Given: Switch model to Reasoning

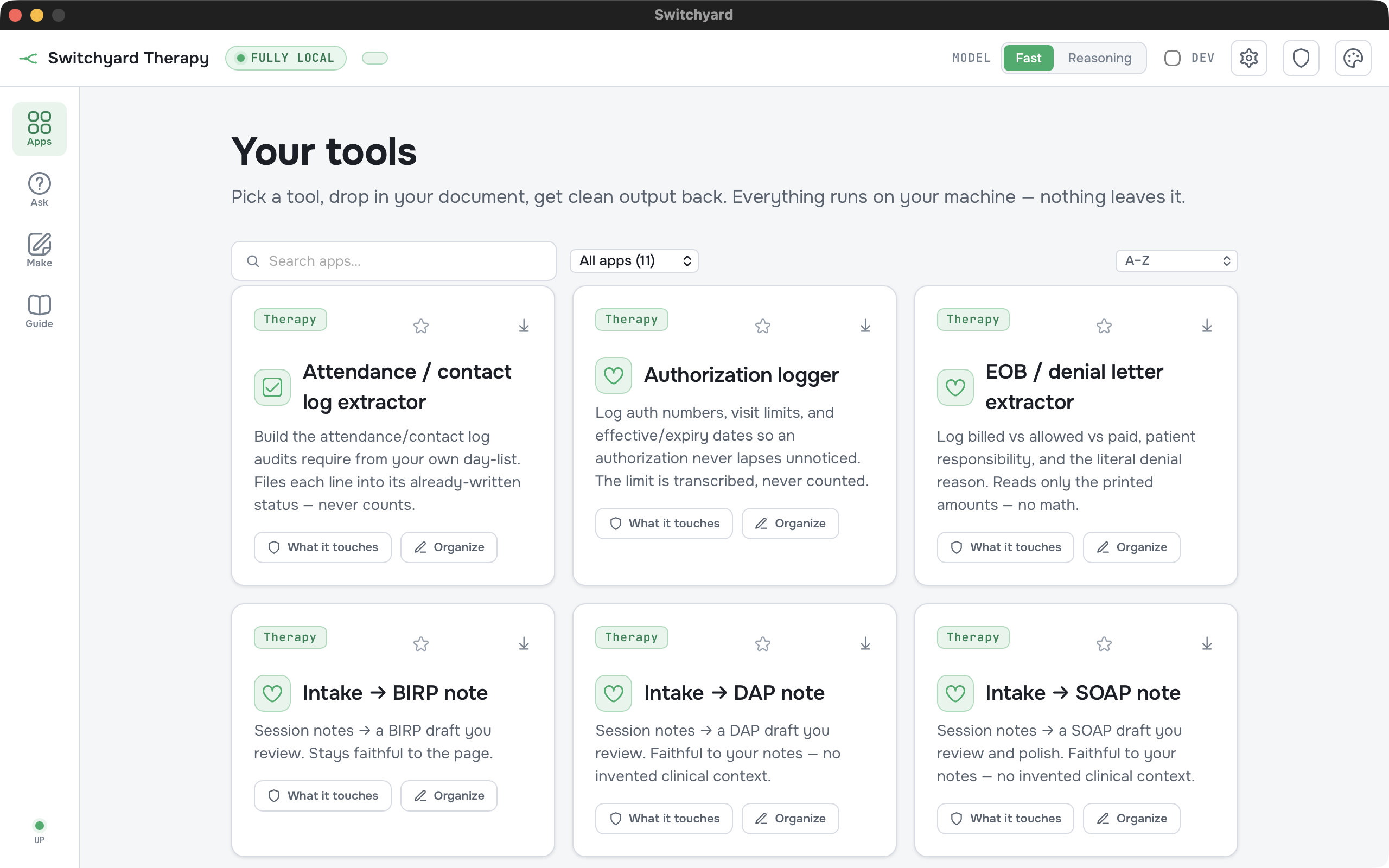Looking at the screenshot, I should coord(1099,58).
